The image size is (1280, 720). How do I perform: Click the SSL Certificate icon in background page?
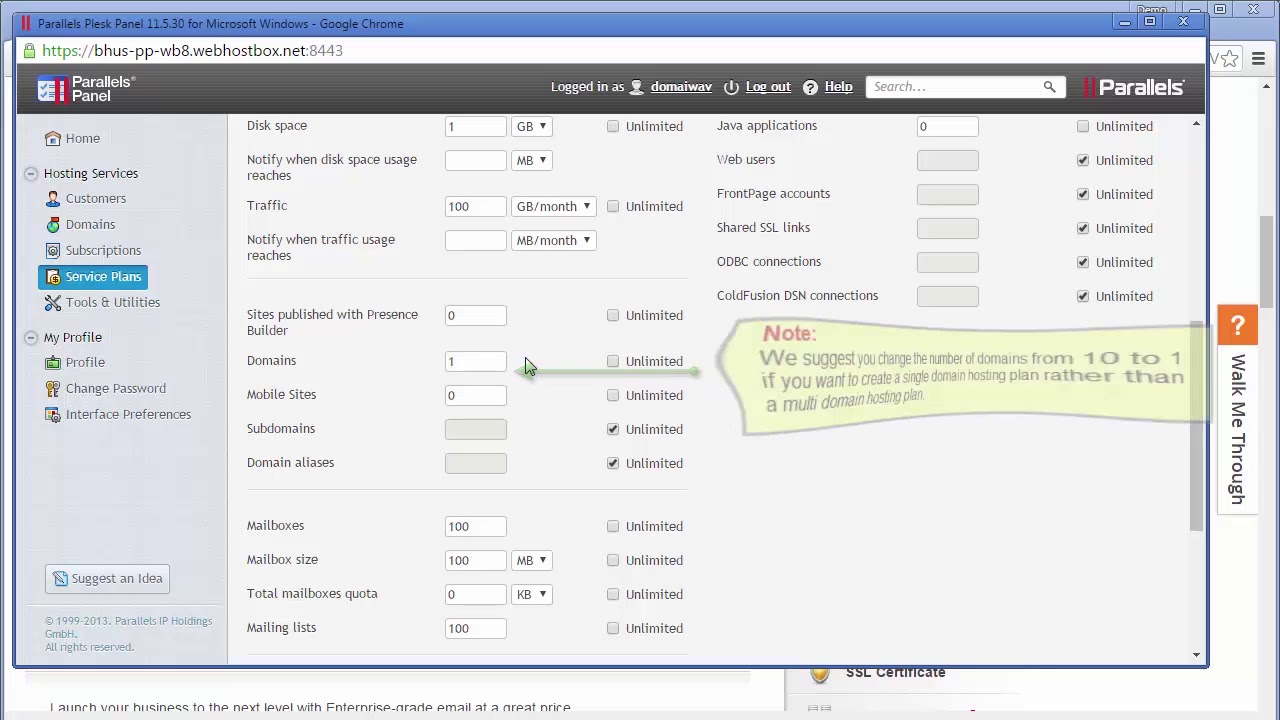(820, 673)
